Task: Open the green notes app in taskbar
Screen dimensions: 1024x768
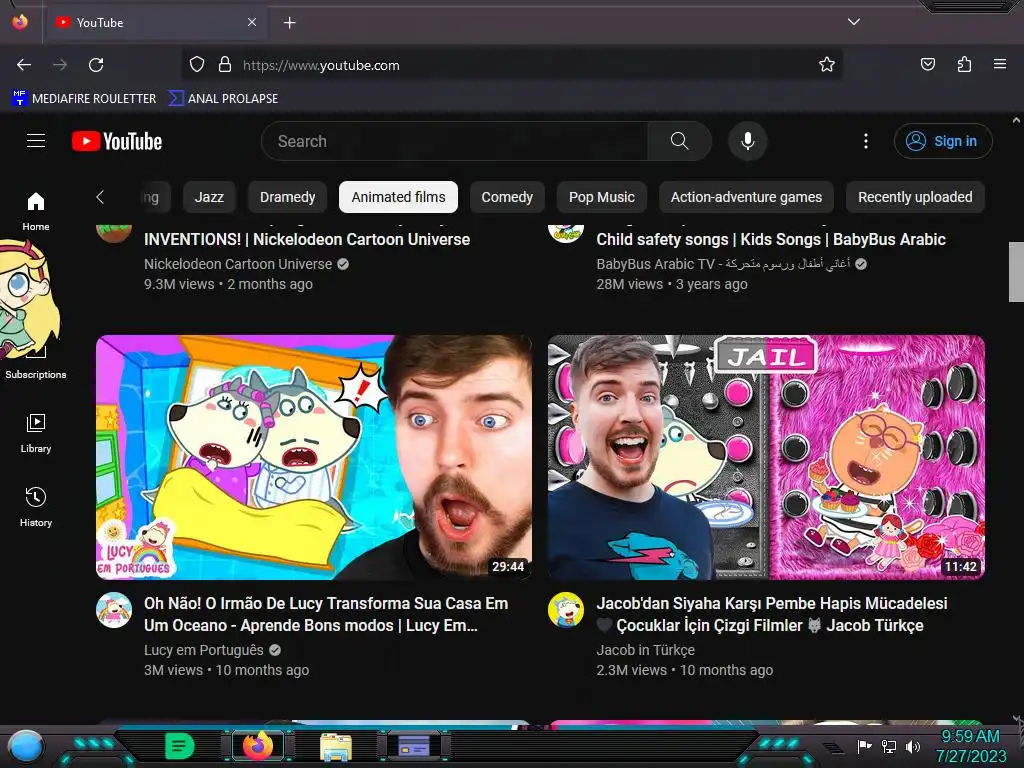Action: 180,746
